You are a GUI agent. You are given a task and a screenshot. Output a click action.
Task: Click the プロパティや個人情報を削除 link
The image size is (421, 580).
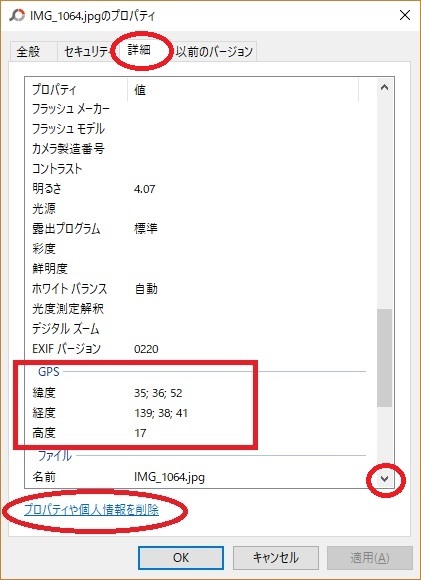[x=91, y=510]
